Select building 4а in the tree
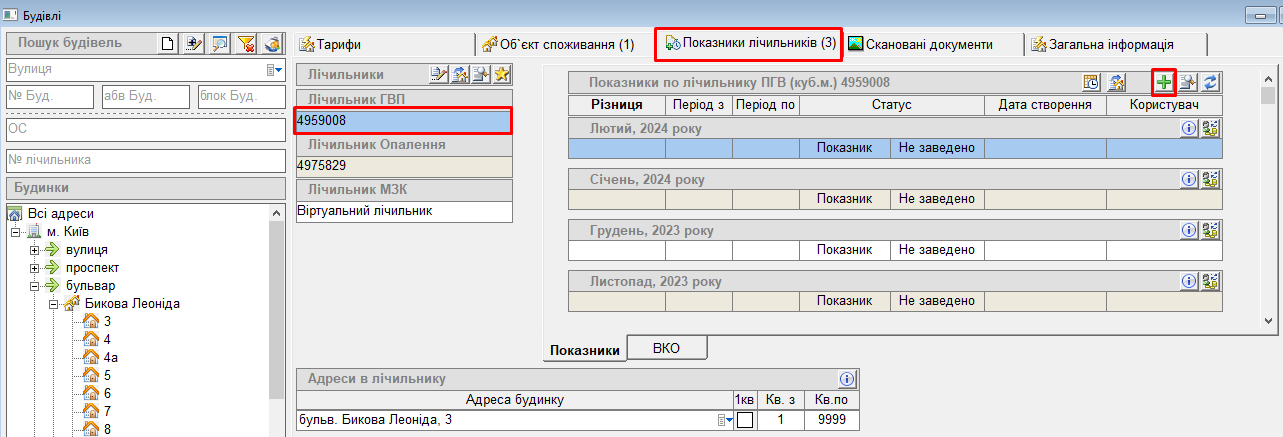 click(112, 357)
